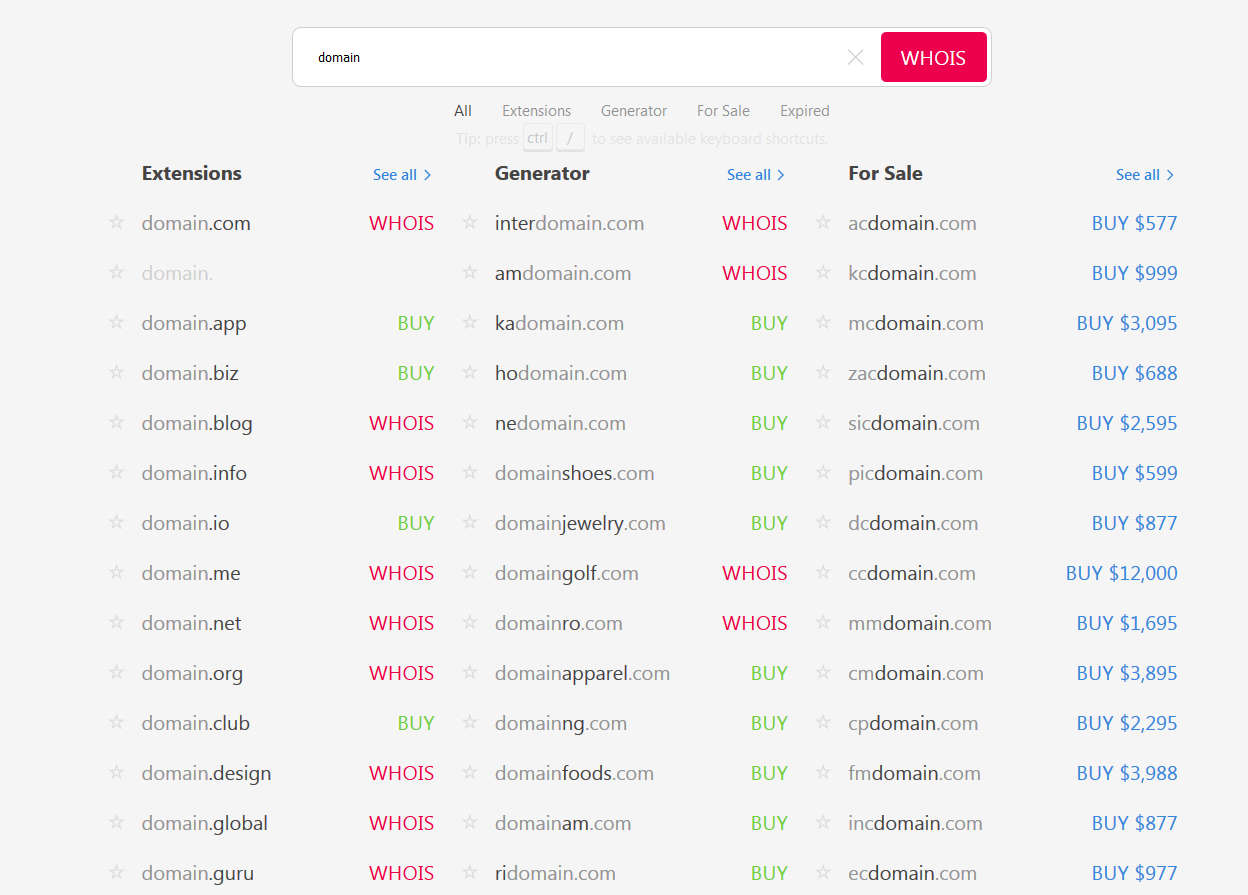Image resolution: width=1248 pixels, height=895 pixels.
Task: Open the domainfoods.com result
Action: [x=574, y=773]
